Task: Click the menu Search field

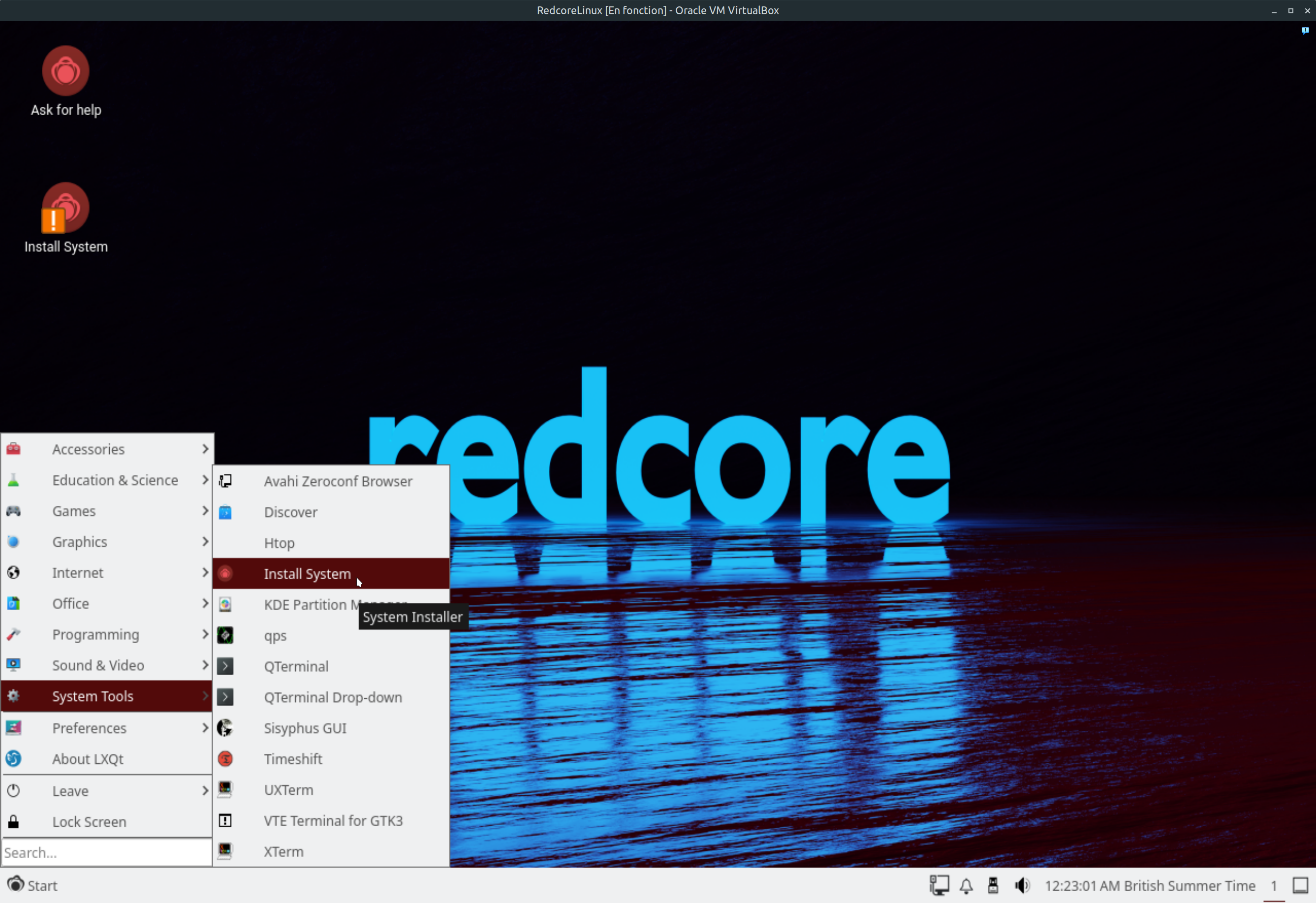Action: click(x=106, y=853)
